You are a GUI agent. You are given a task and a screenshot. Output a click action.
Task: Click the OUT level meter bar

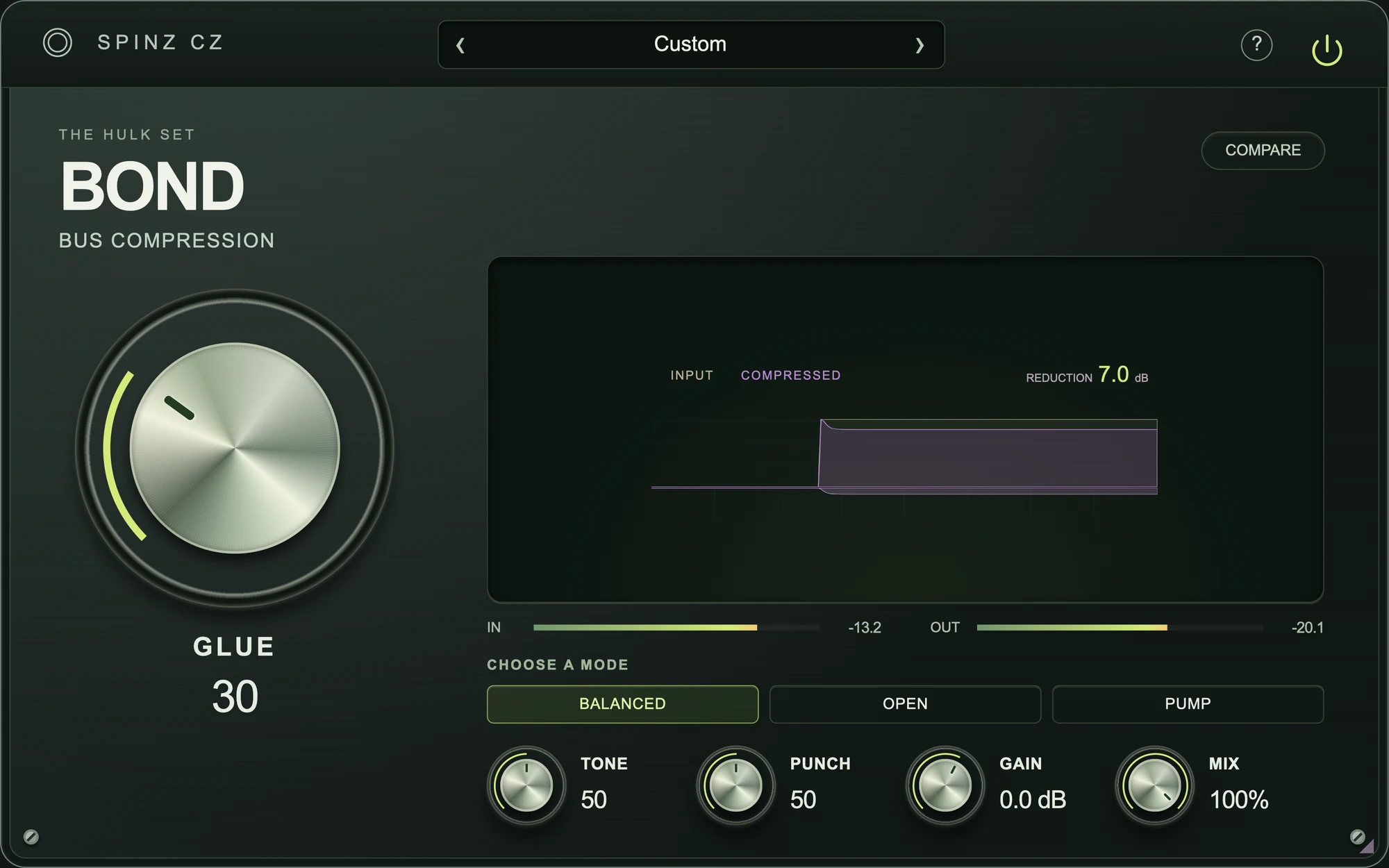click(x=1120, y=627)
